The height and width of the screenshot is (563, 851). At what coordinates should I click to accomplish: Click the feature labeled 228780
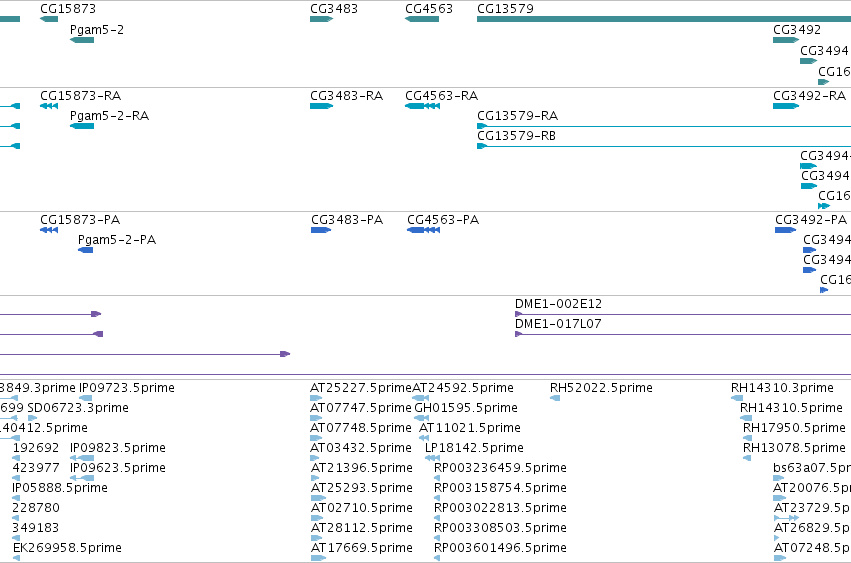tap(36, 508)
